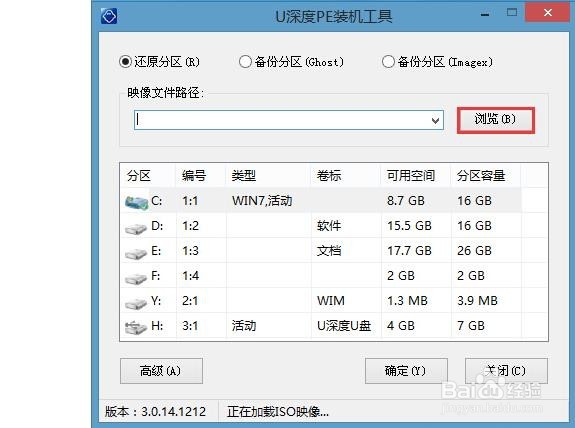This screenshot has width=575, height=428.
Task: Select the F: drive icon
Action: point(136,278)
